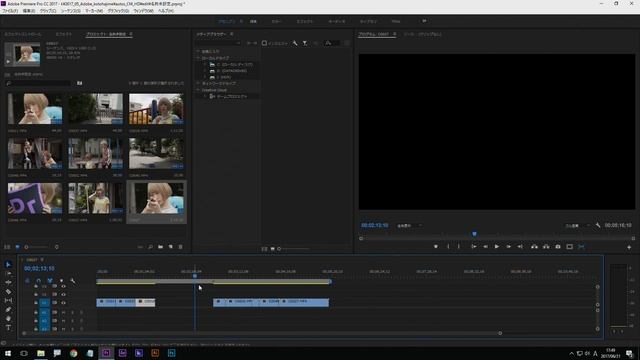The width and height of the screenshot is (640, 360).
Task: Click the Find icon in Project panel
Action: [151, 247]
